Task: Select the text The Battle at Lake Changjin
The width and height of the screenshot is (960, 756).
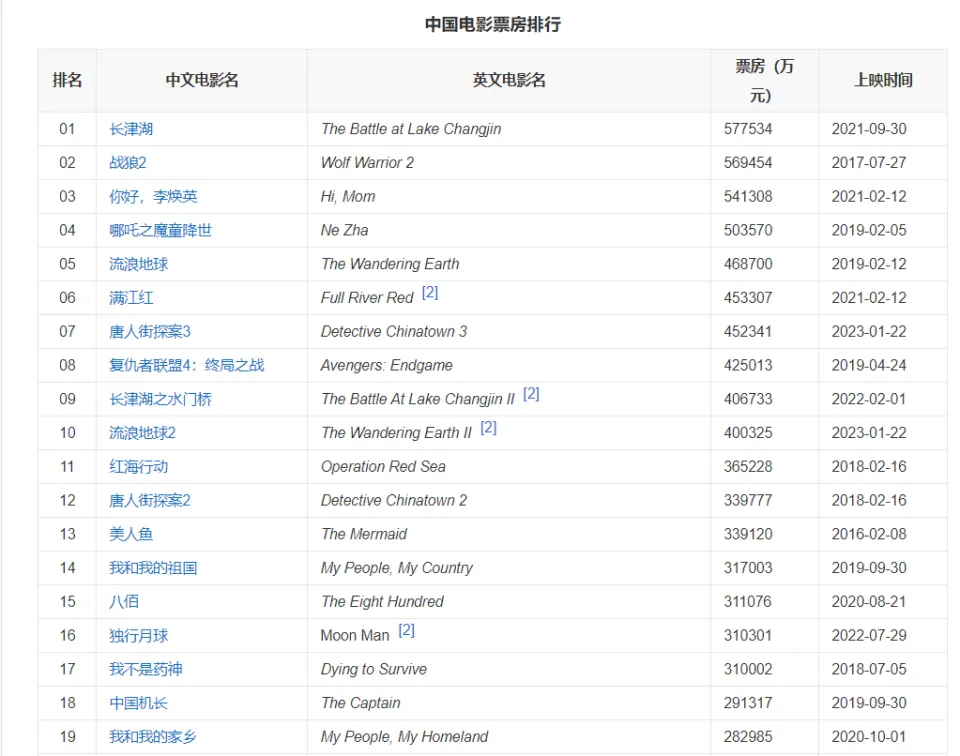Action: (411, 129)
